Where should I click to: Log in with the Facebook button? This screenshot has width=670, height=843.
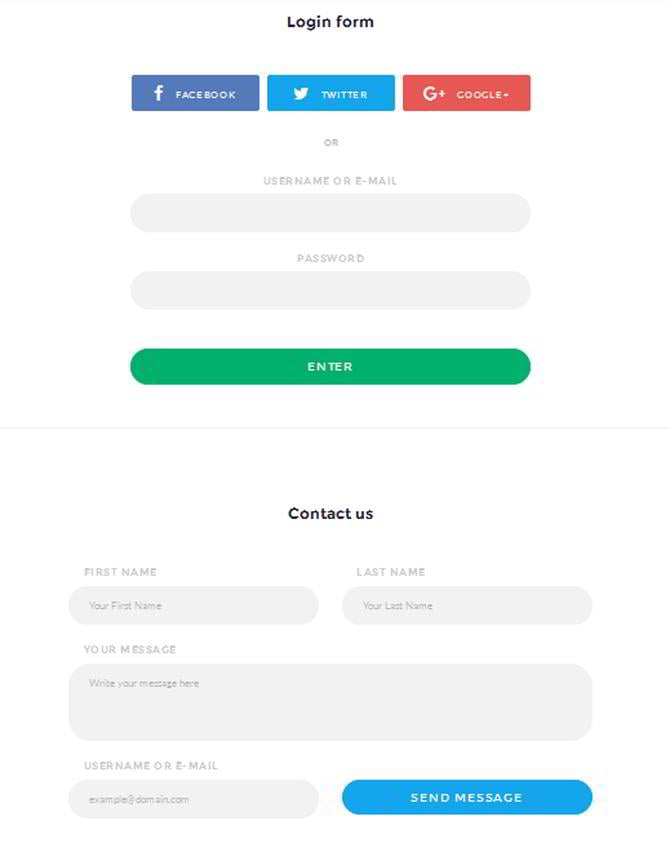[195, 93]
